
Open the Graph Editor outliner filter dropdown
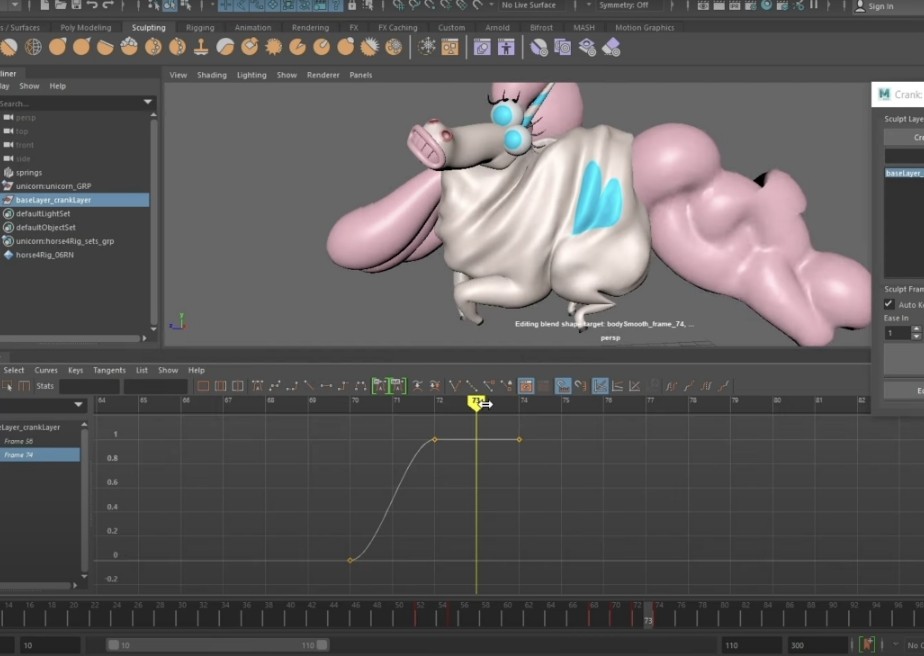tap(79, 405)
